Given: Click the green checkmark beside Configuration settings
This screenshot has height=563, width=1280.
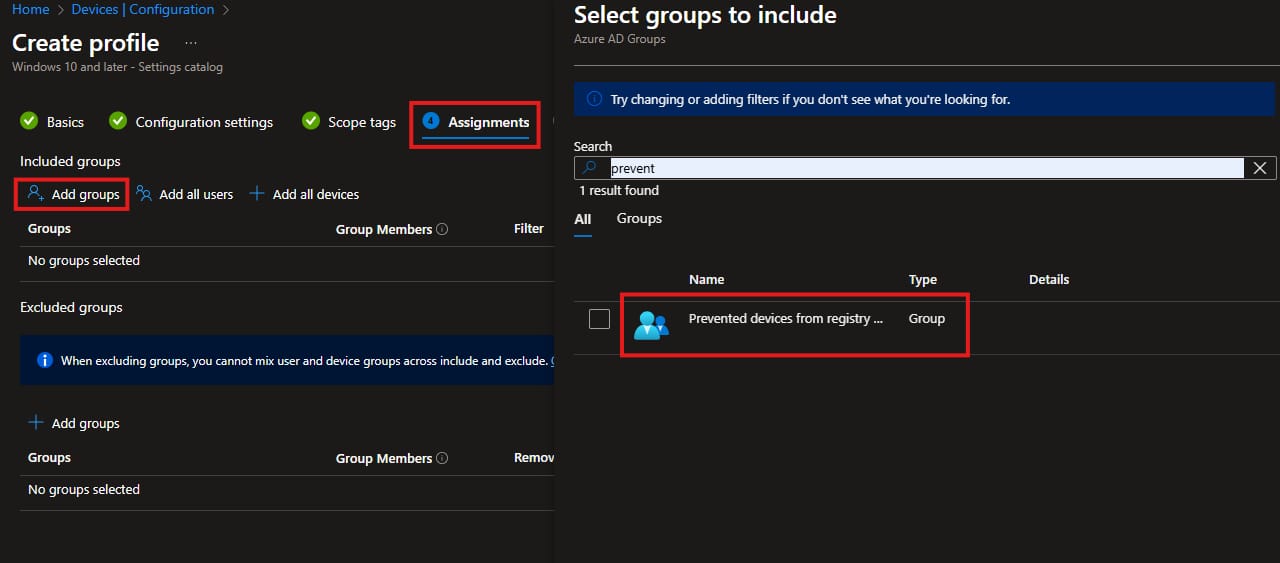Looking at the screenshot, I should (x=118, y=121).
